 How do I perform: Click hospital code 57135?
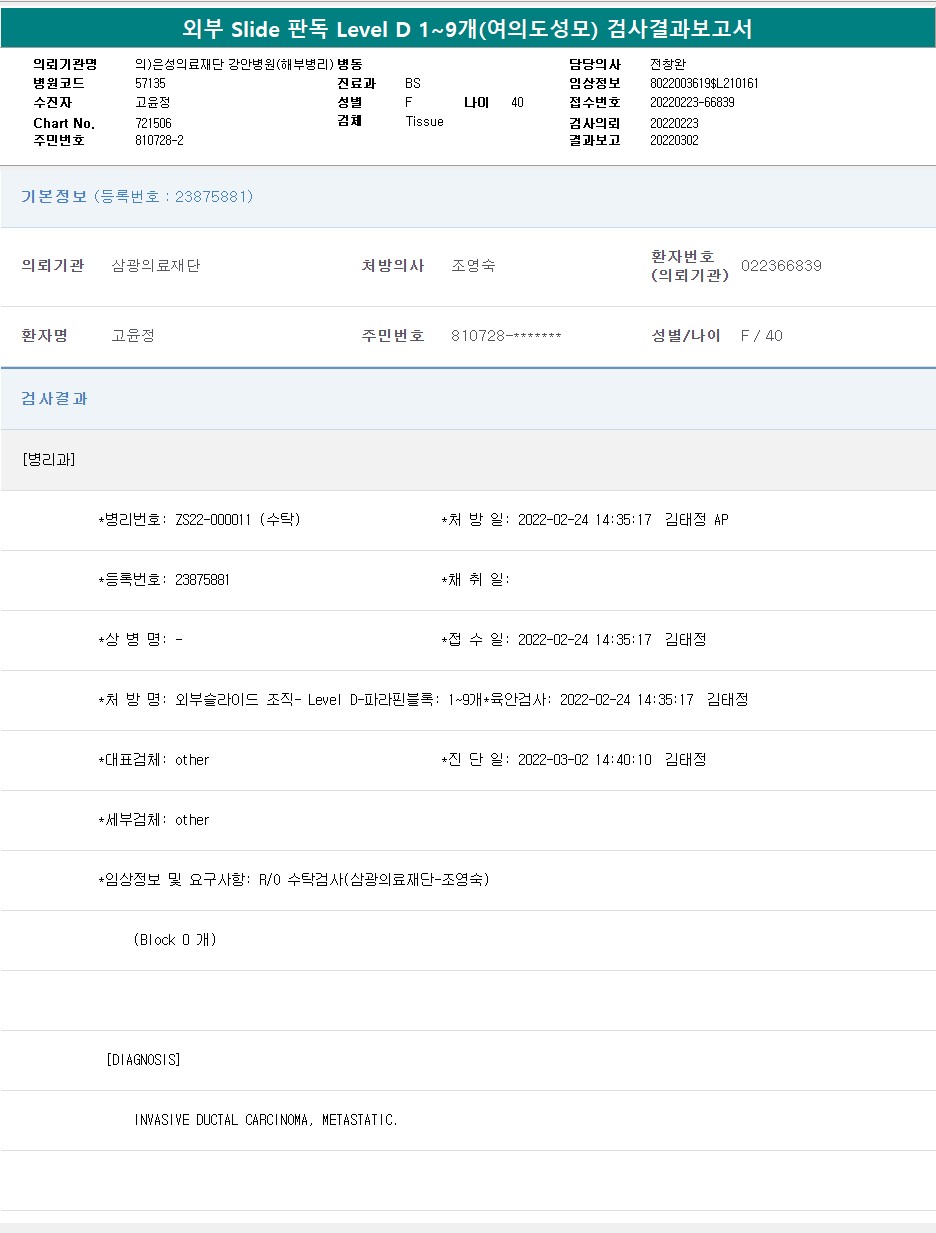click(x=150, y=83)
